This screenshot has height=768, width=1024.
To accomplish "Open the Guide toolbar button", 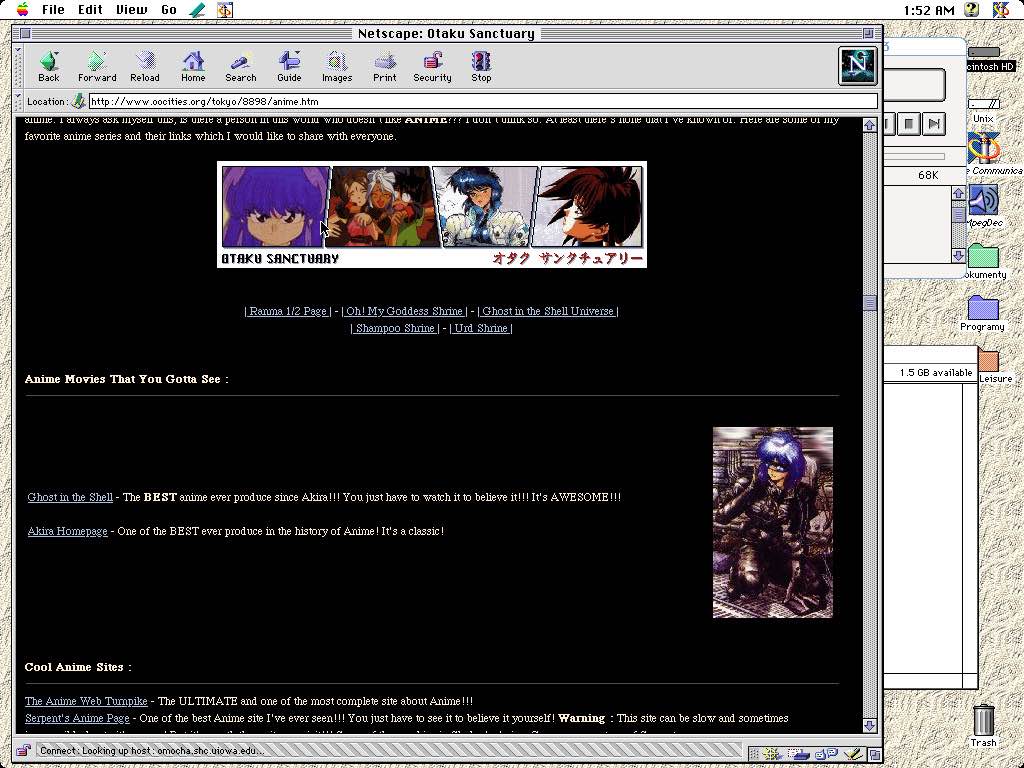I will tap(289, 67).
